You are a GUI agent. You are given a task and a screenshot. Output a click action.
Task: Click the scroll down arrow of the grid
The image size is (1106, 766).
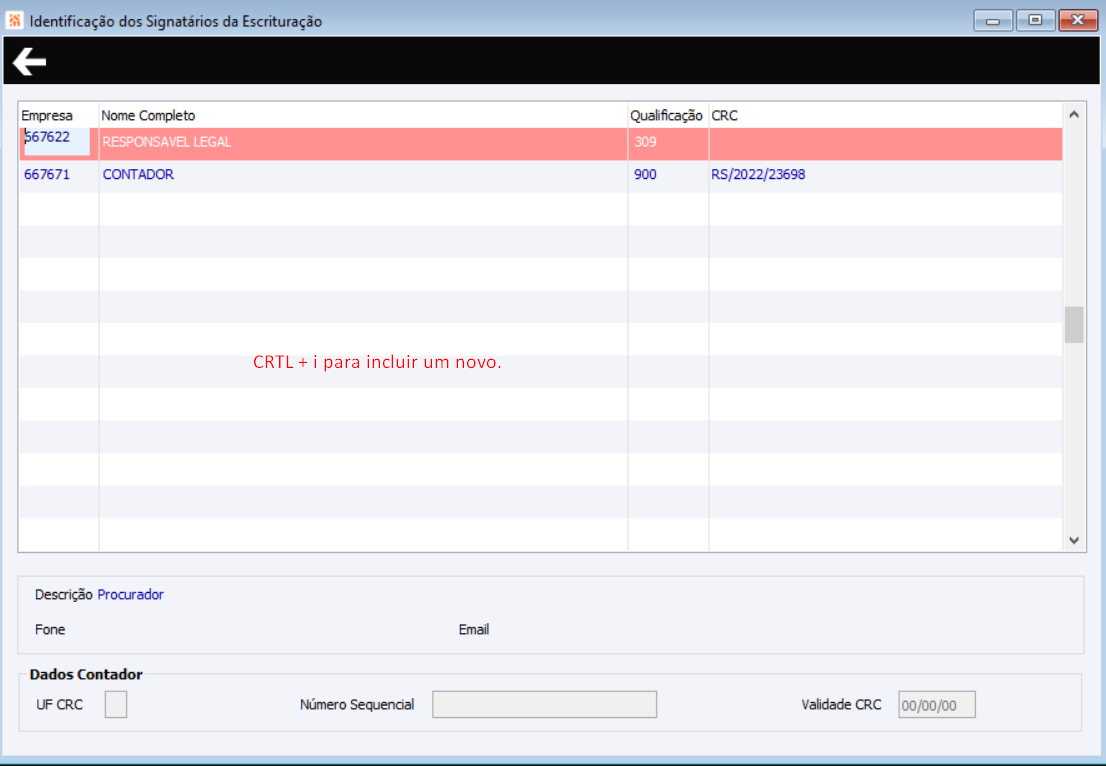(1074, 540)
